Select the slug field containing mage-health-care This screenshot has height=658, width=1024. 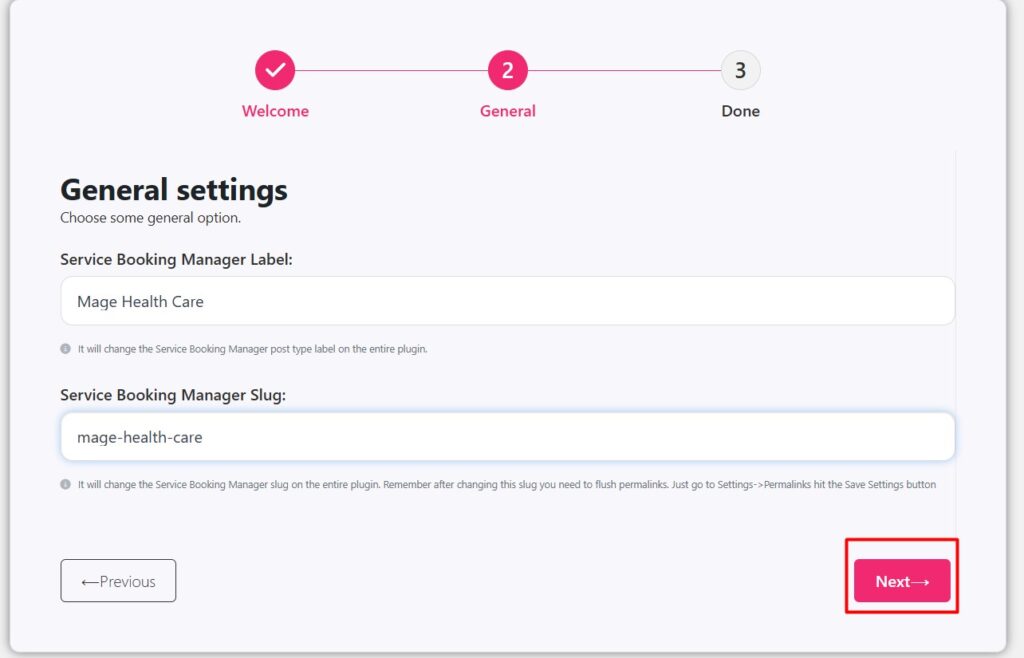[x=508, y=436]
